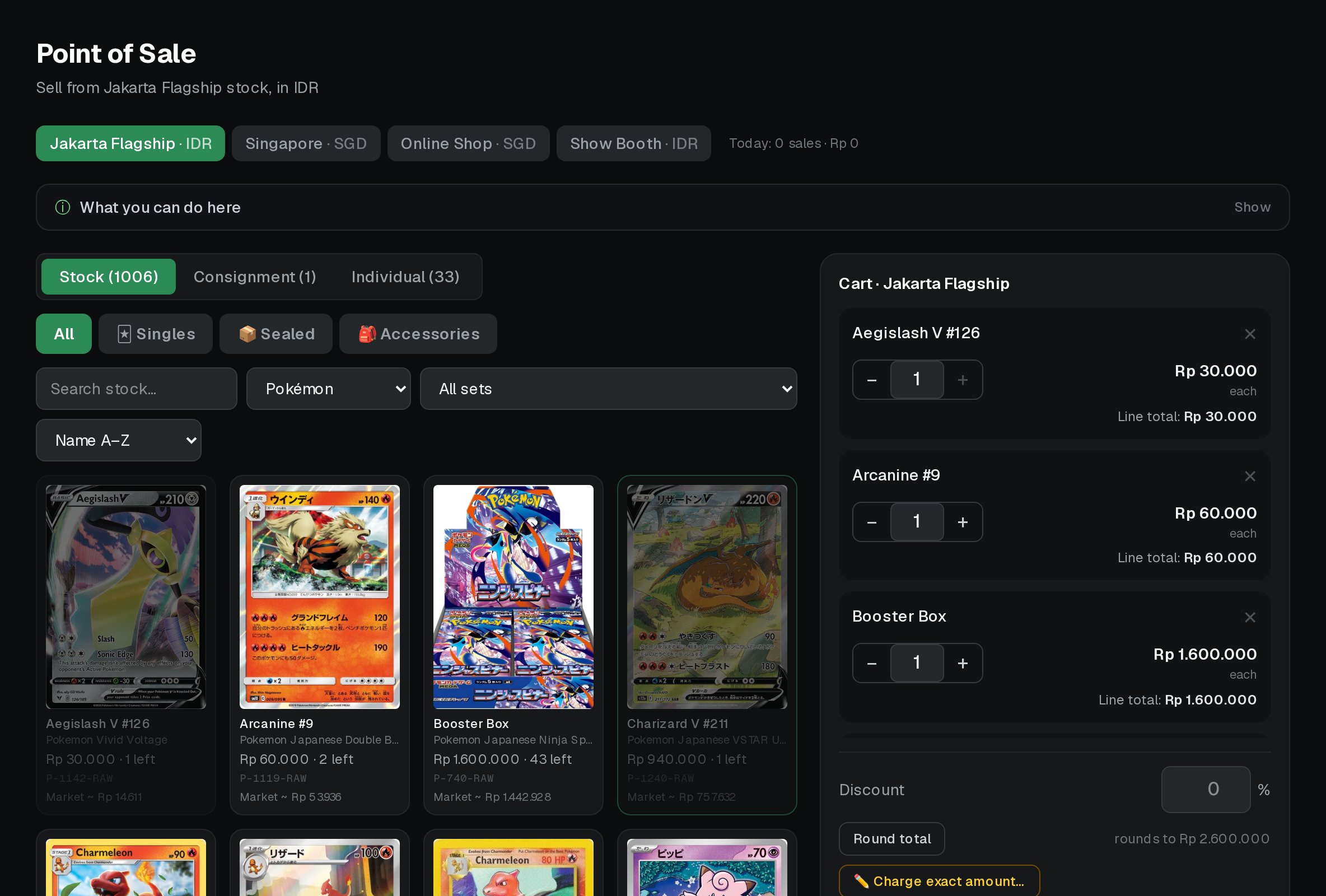Edit Aegislash V #126 quantity field
The width and height of the screenshot is (1326, 896).
[x=917, y=380]
